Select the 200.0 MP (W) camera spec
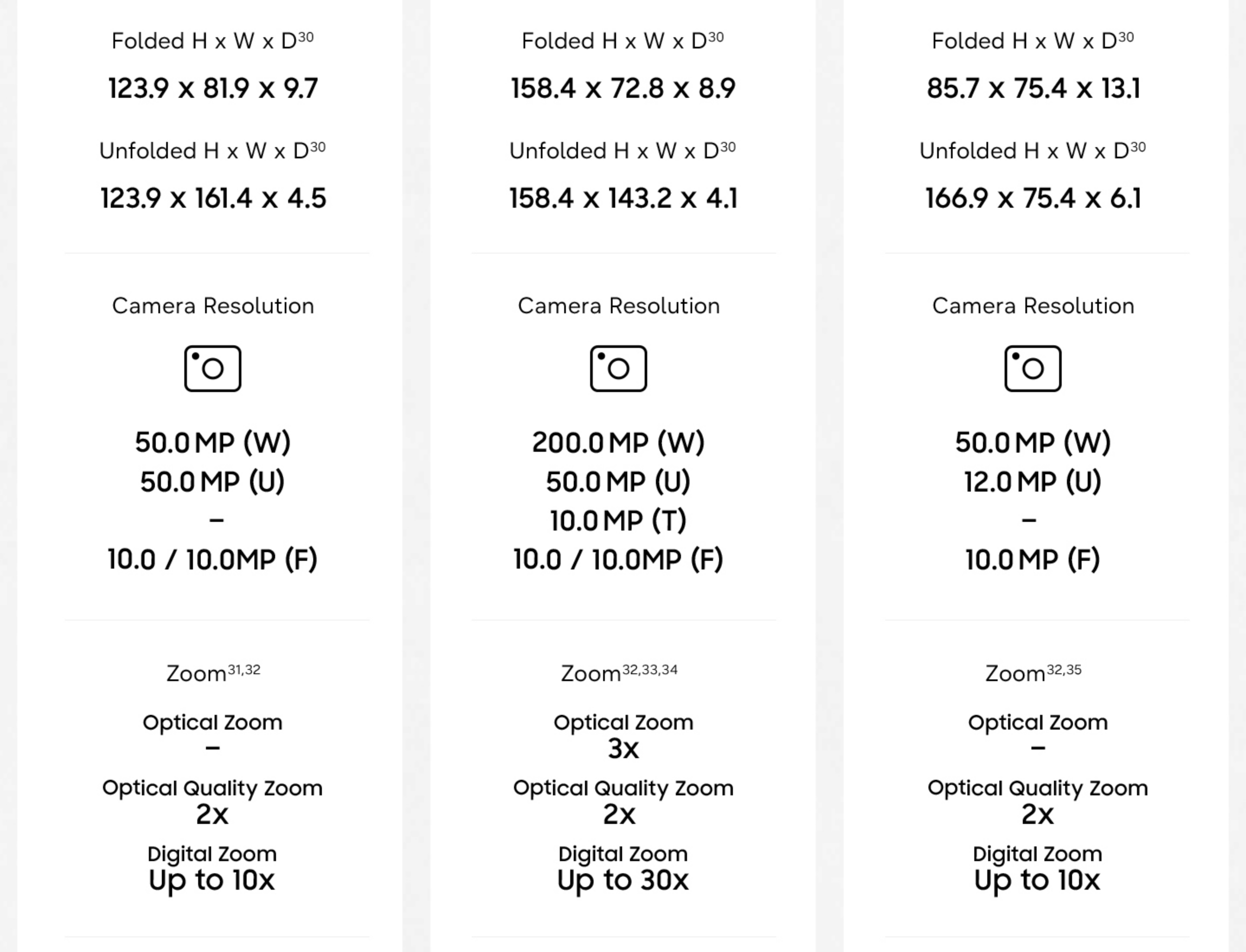Image resolution: width=1246 pixels, height=952 pixels. point(618,443)
